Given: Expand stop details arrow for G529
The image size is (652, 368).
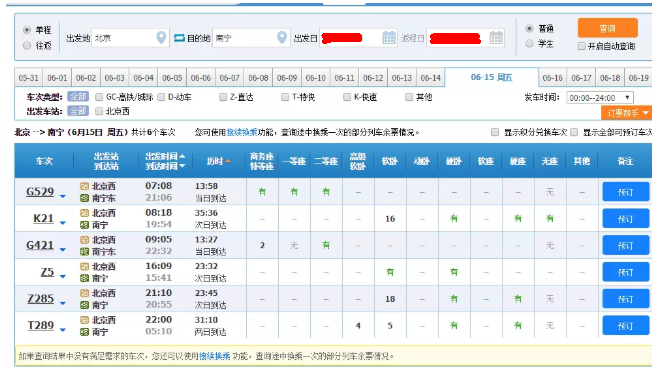Looking at the screenshot, I should pyautogui.click(x=63, y=196).
